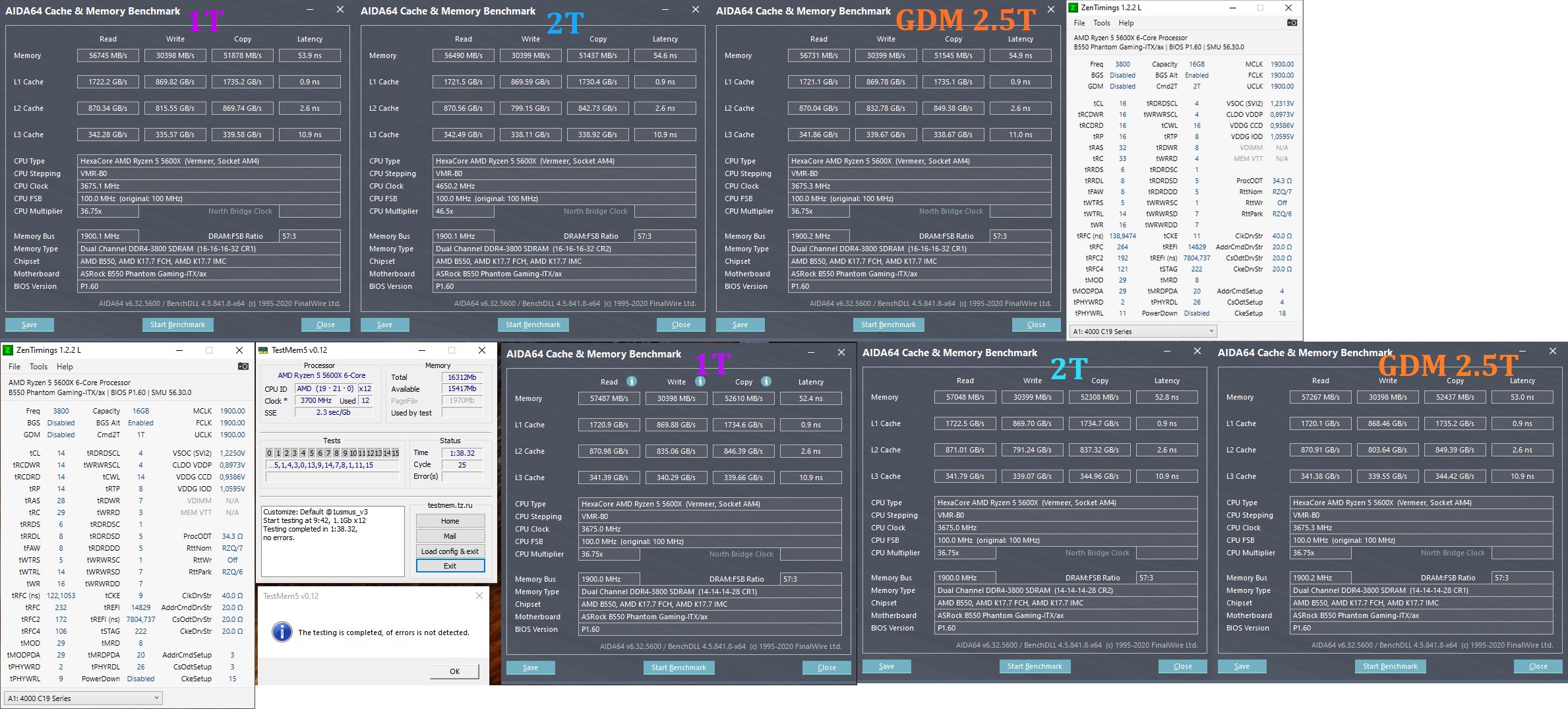
Task: Click Close in the AIDA64 window reading 57267 MB/s
Action: click(x=1538, y=666)
